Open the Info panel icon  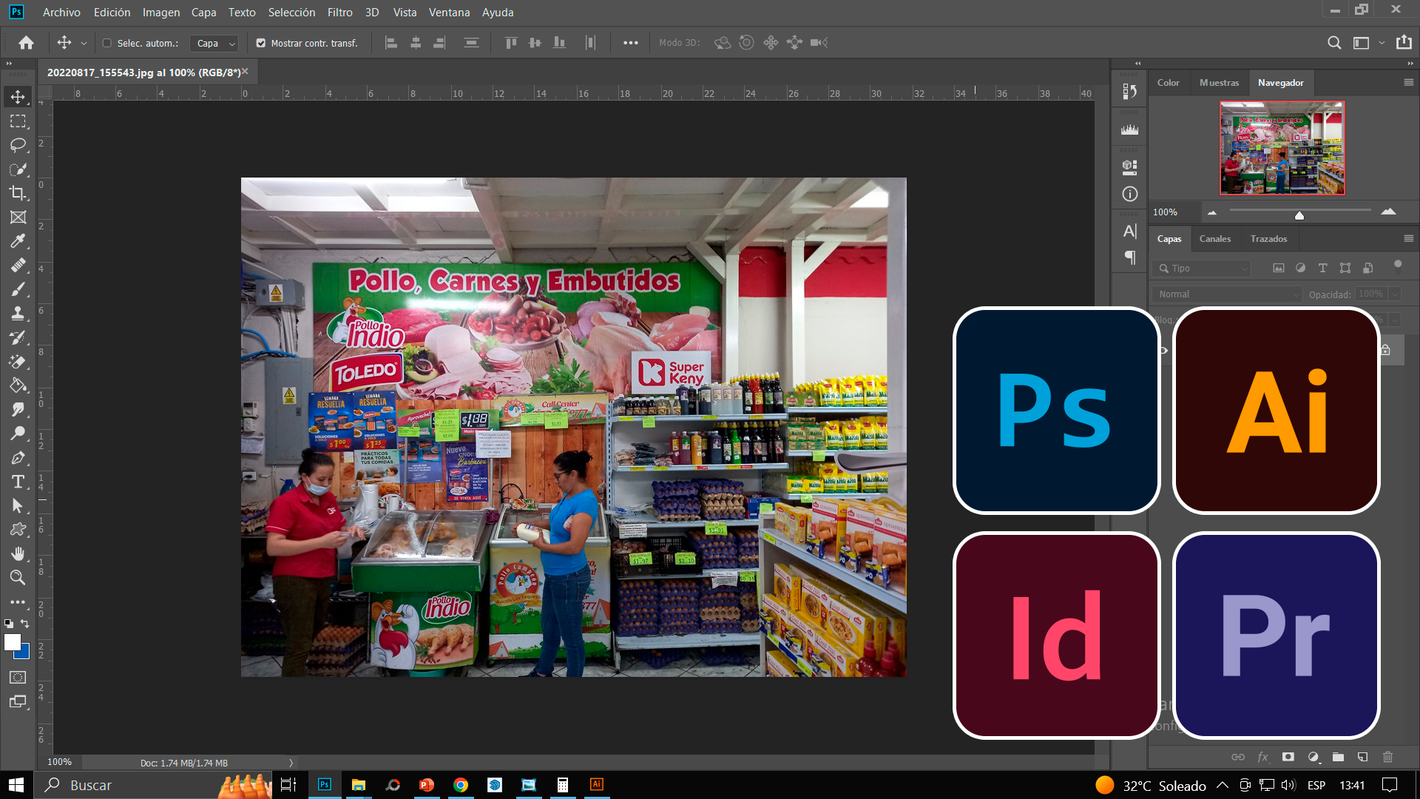coord(1130,193)
